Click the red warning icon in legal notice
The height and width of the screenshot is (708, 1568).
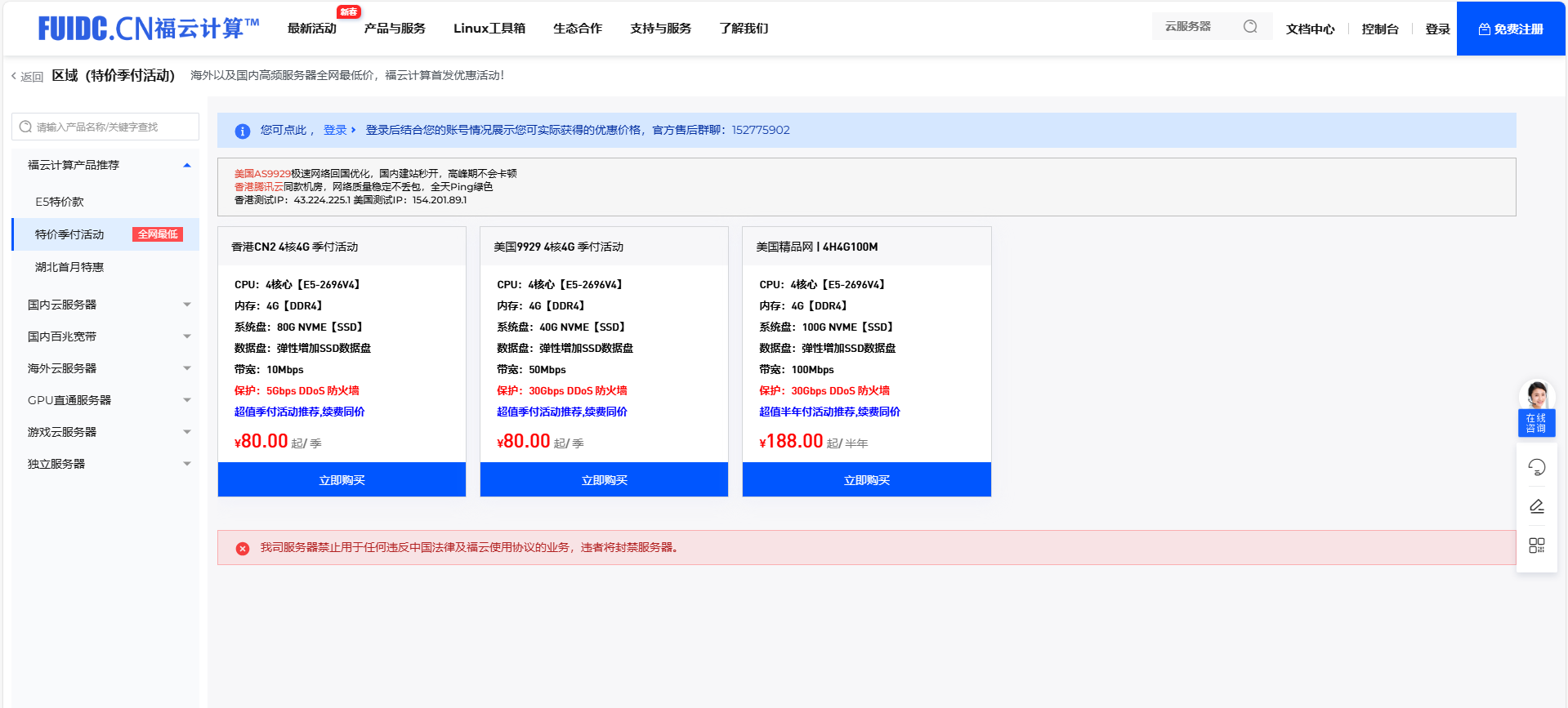243,548
